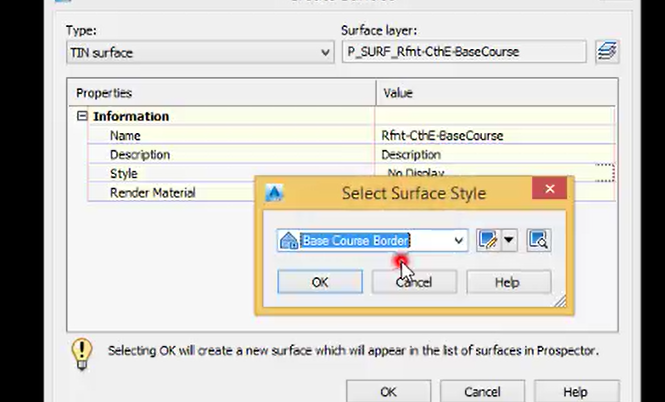The image size is (665, 402).
Task: Click the pick style from drawing icon
Action: point(539,240)
